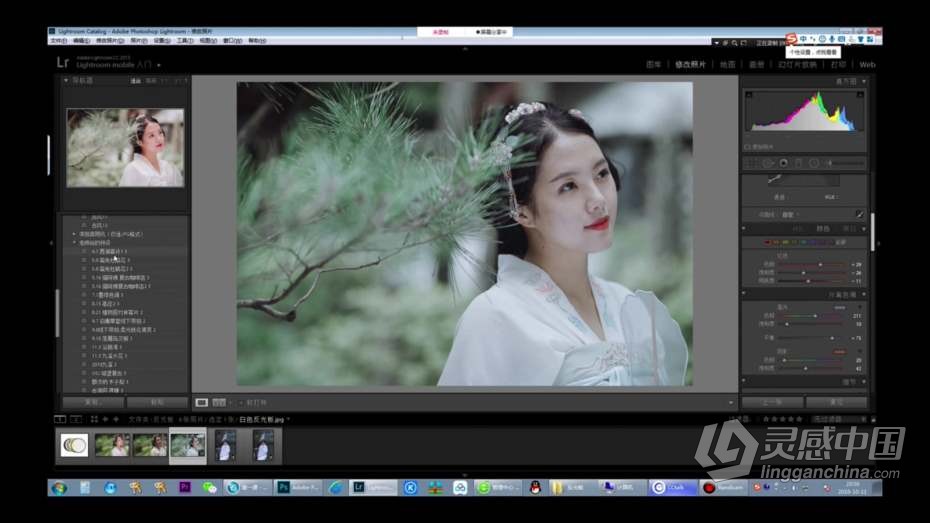This screenshot has width=930, height=523.
Task: Toggle the filmstrip filter switch
Action: coord(873,419)
